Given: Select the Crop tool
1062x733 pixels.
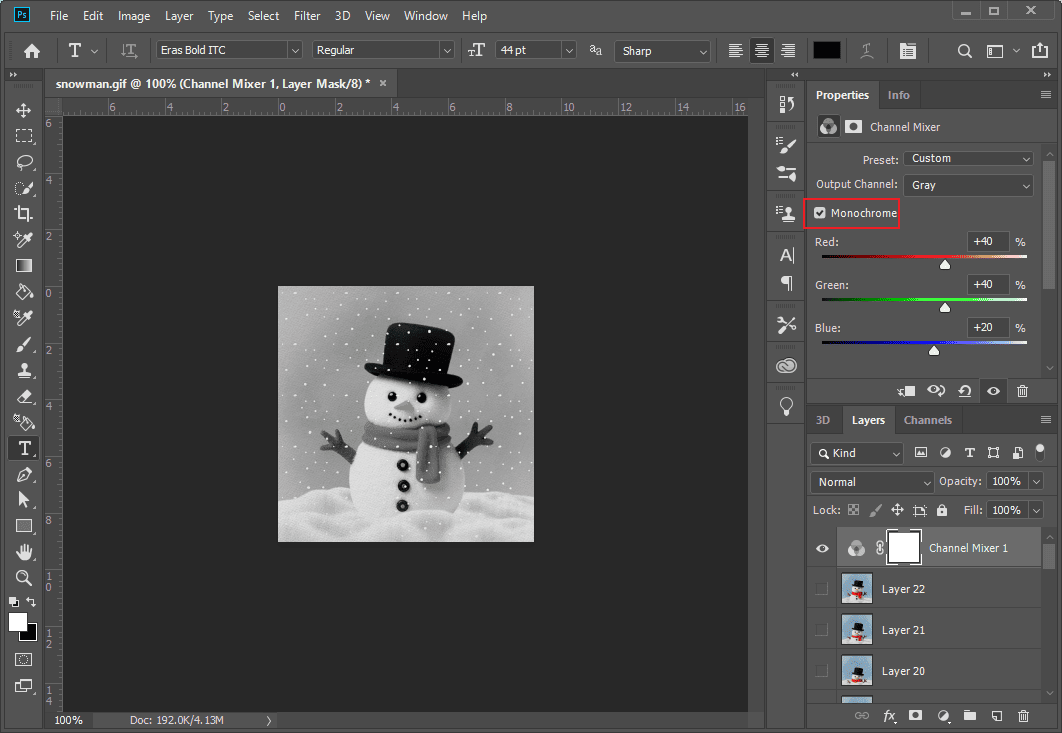Looking at the screenshot, I should (x=23, y=213).
